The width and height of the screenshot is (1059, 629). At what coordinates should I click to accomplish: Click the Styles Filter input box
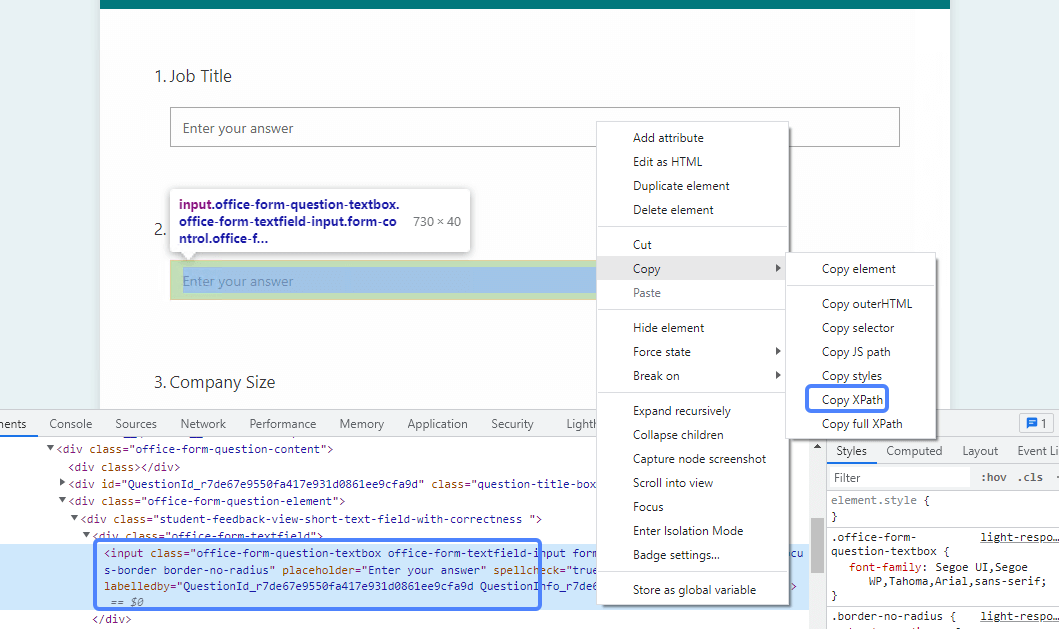click(x=899, y=478)
